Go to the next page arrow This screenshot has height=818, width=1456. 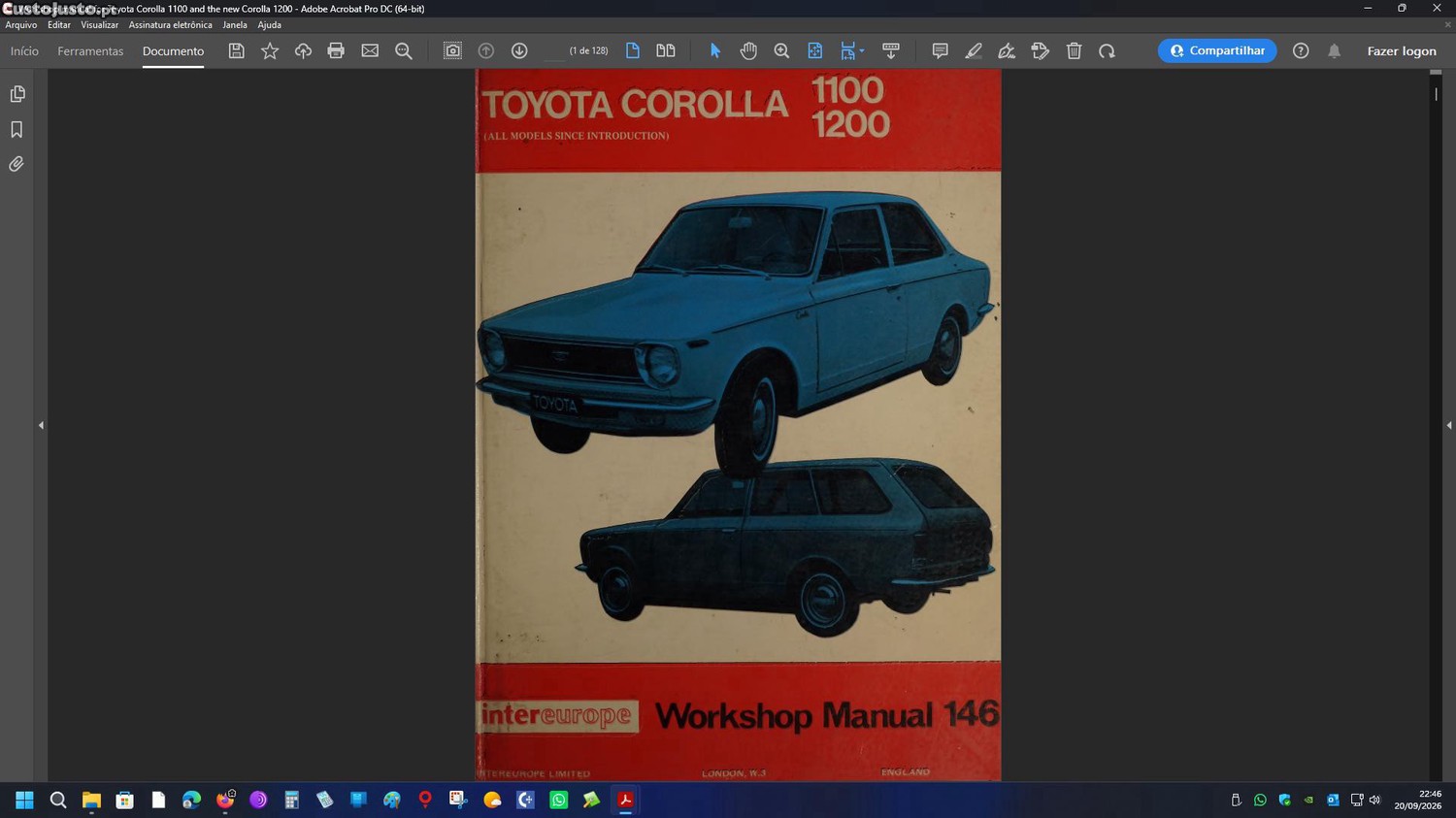[519, 50]
